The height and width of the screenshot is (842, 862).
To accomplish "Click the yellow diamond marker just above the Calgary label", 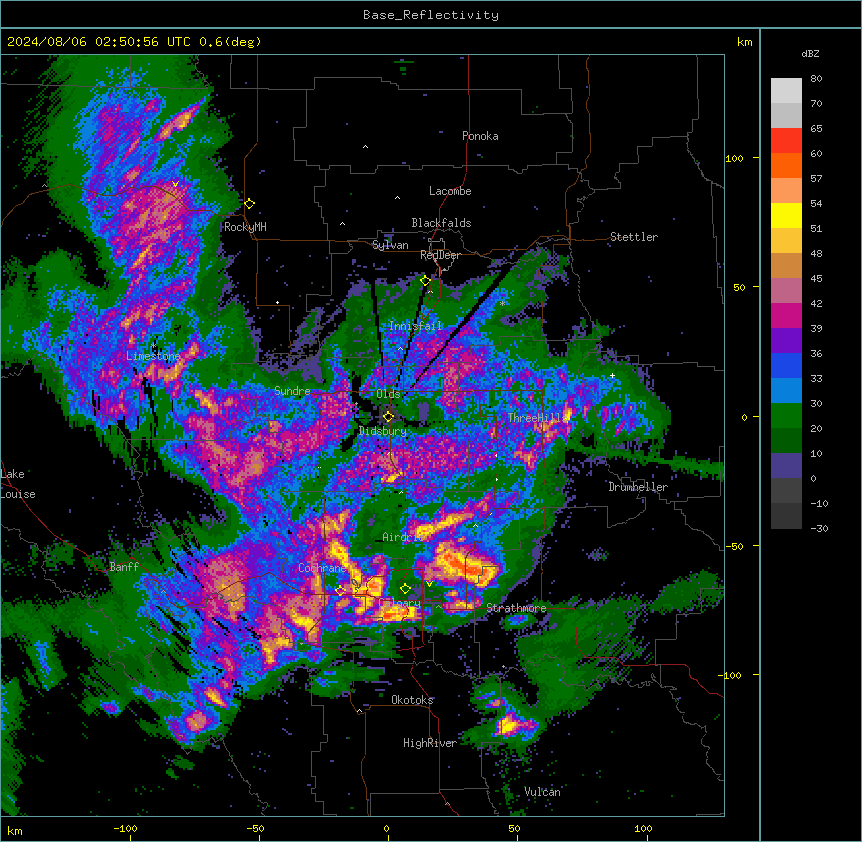I will (x=405, y=589).
